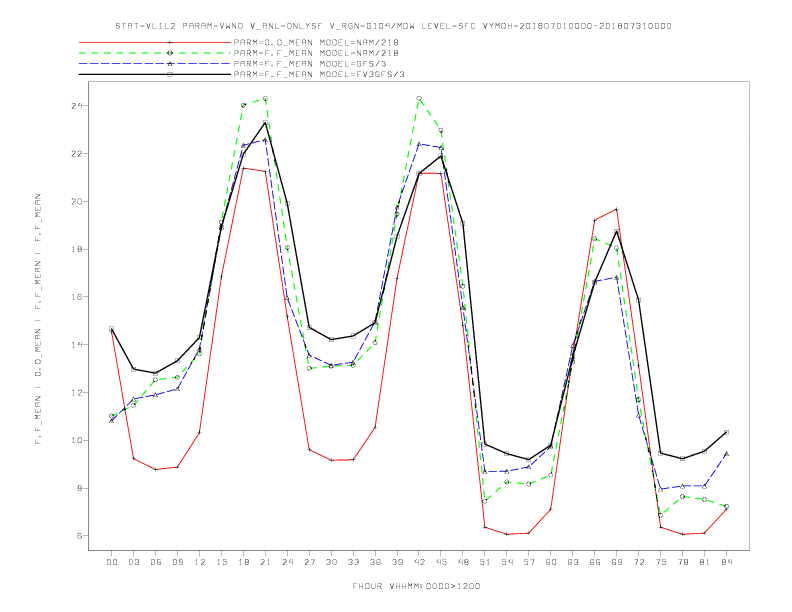Click y-axis tick label 12
This screenshot has height=612, width=792.
(x=77, y=393)
